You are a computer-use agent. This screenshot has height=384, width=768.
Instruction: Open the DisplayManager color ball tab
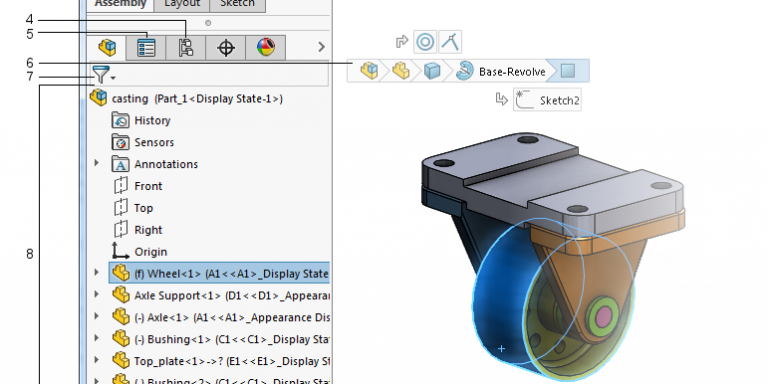pyautogui.click(x=265, y=48)
